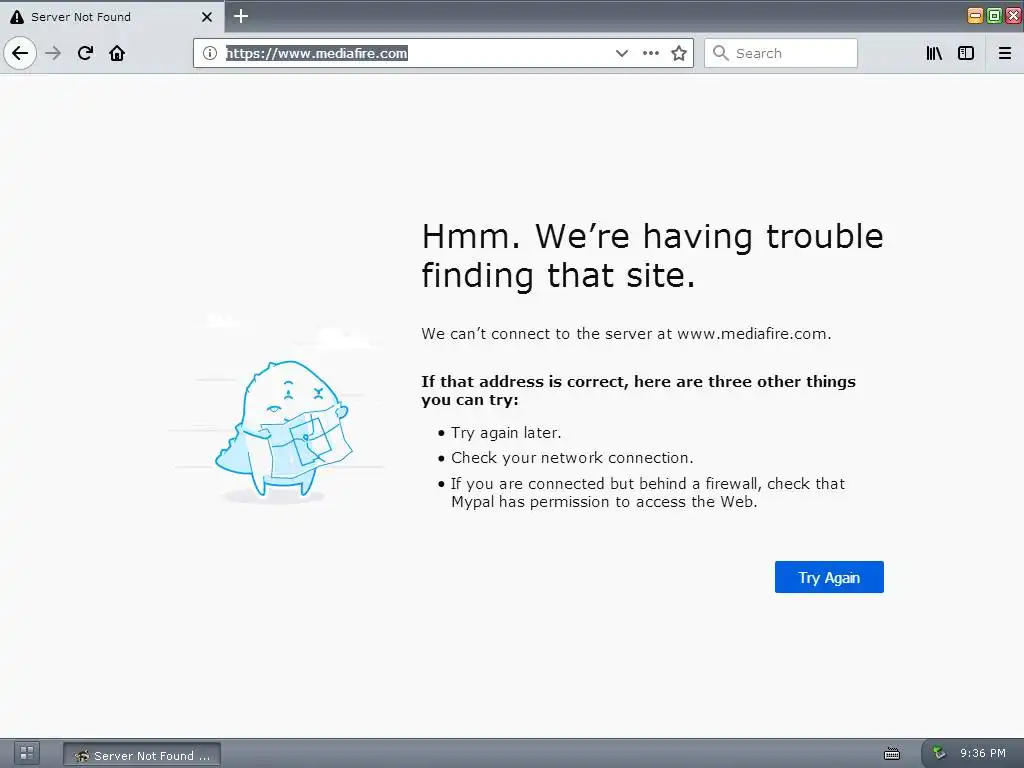Open a new tab with the plus
The height and width of the screenshot is (768, 1024).
tap(241, 16)
